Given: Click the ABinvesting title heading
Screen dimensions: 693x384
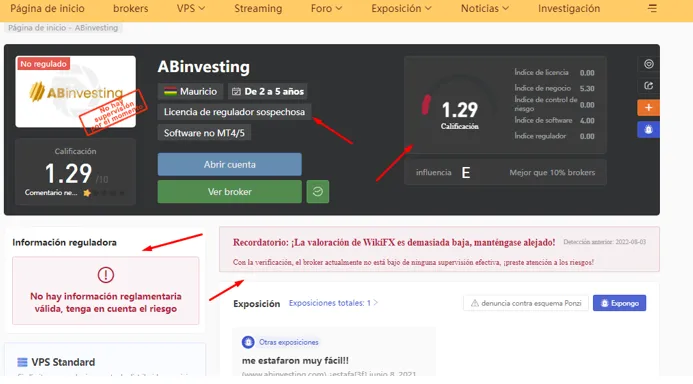Looking at the screenshot, I should pos(204,67).
